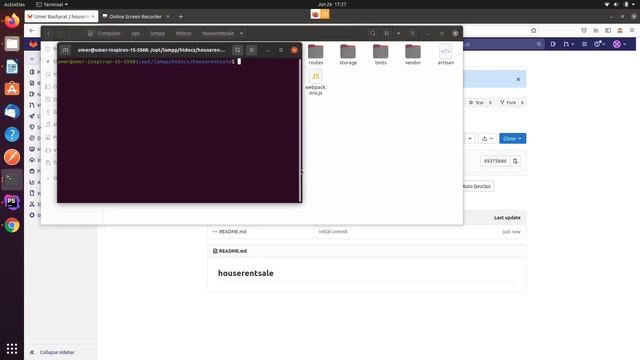Viewport: 640px width, 360px height.
Task: Copy commit SHA 4937588d with copy icon
Action: 516,161
